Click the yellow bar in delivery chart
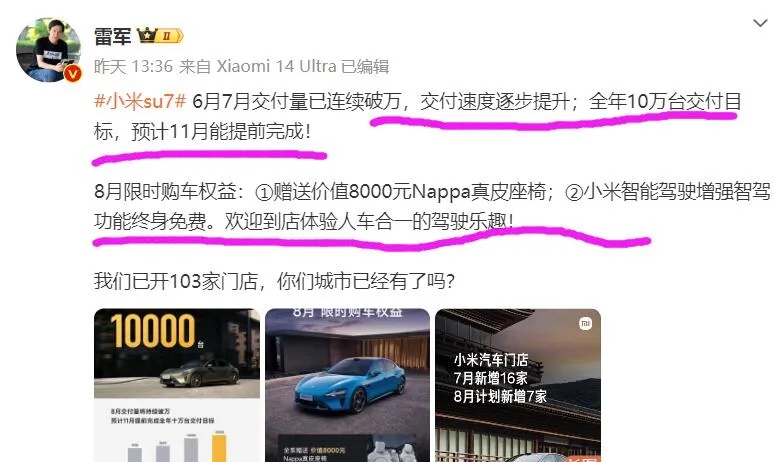This screenshot has width=774, height=462. click(219, 447)
